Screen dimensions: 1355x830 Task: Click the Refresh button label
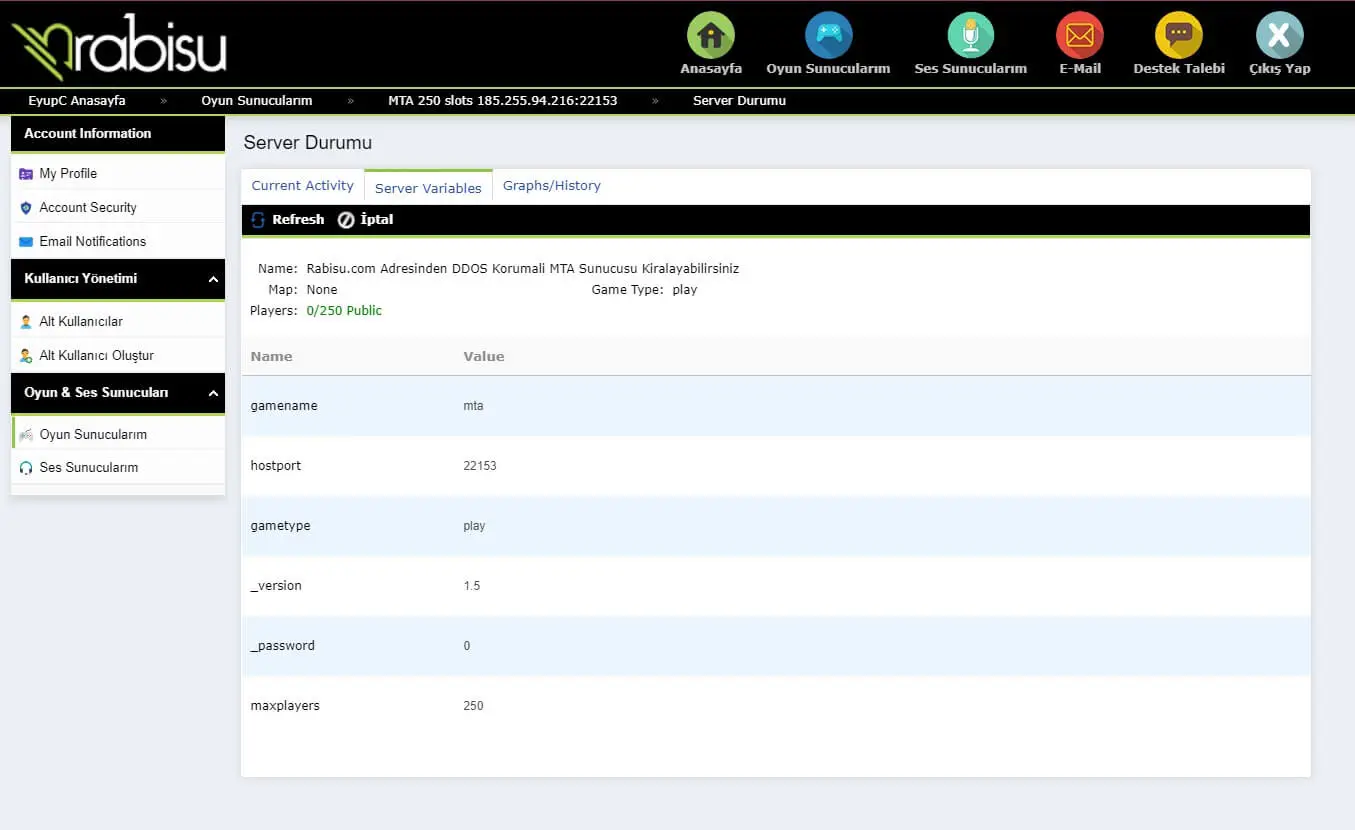(298, 220)
